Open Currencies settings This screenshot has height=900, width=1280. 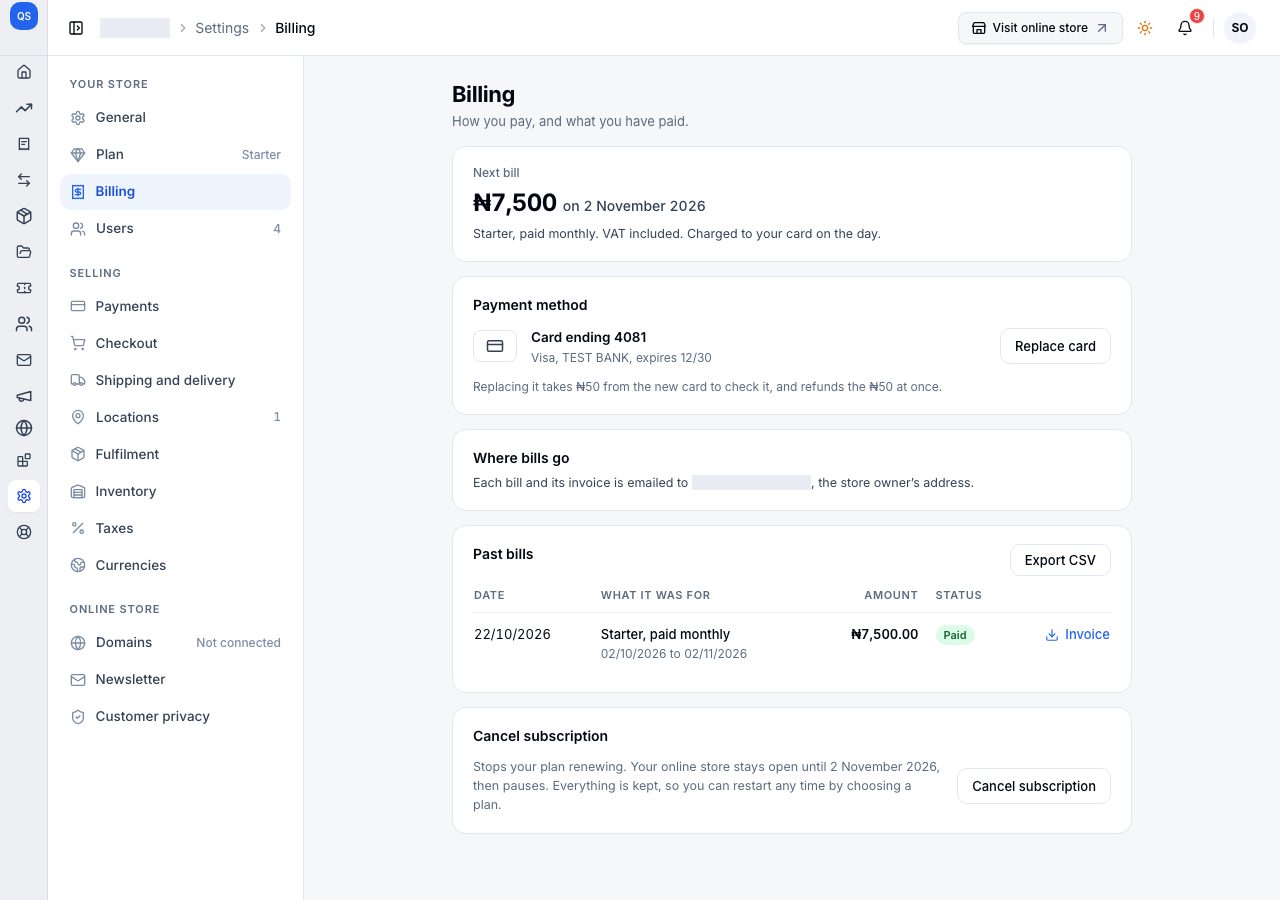click(175, 566)
